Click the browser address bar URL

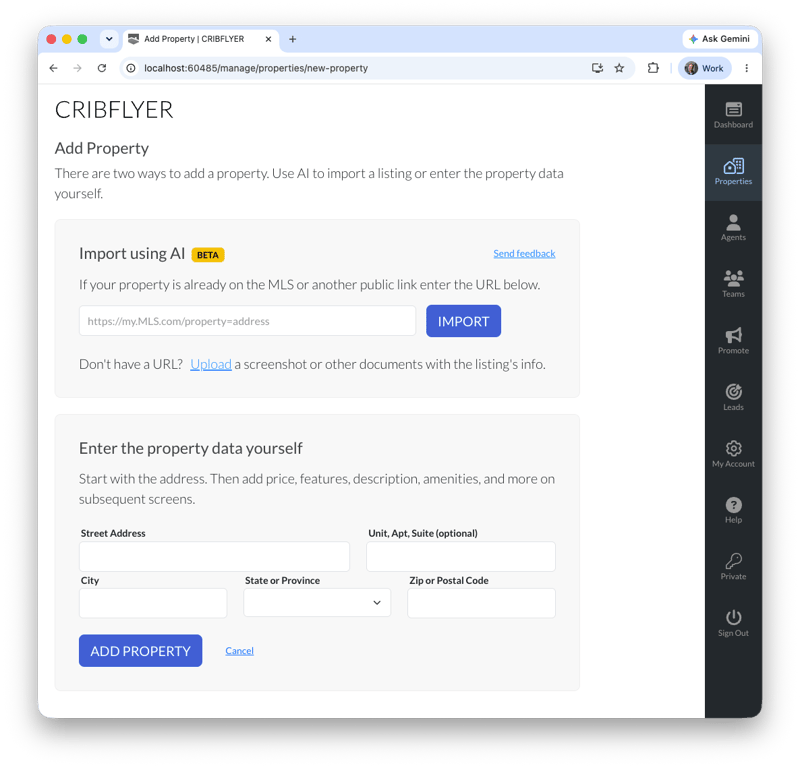256,68
